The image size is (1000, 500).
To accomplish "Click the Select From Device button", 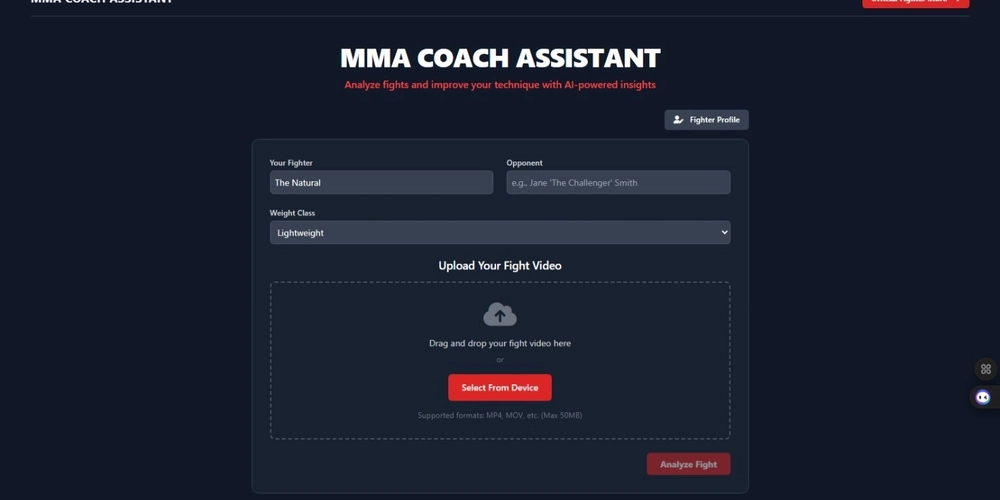I will pos(500,388).
